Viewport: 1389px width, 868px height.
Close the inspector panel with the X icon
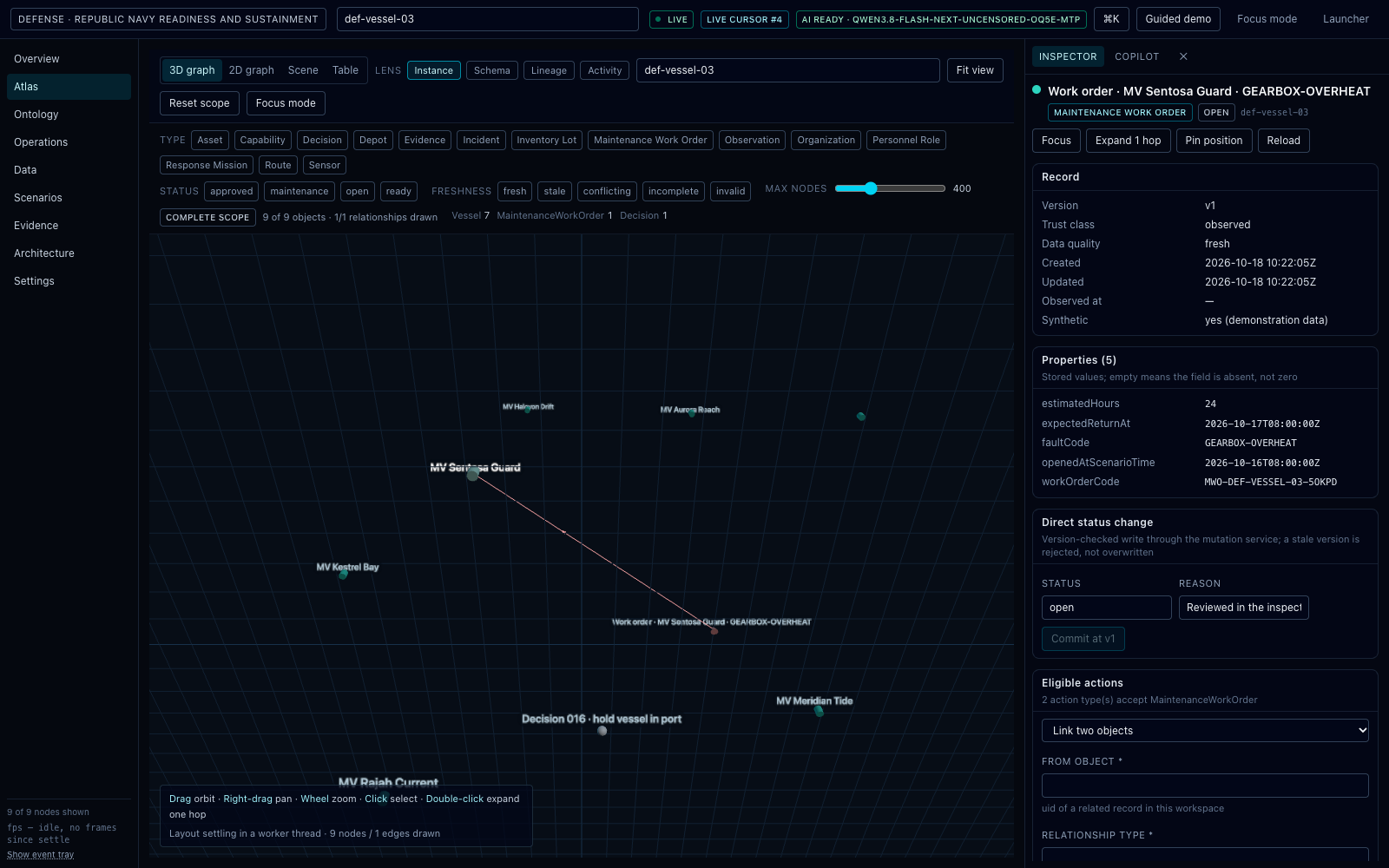click(x=1183, y=56)
